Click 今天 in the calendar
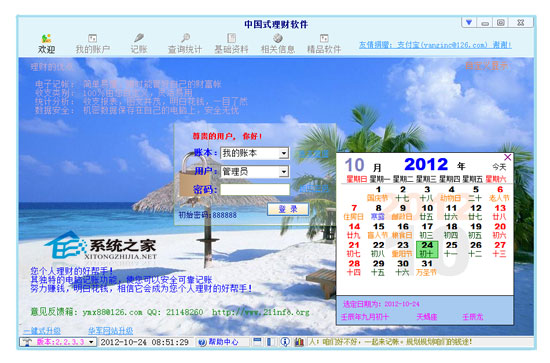 pyautogui.click(x=499, y=167)
